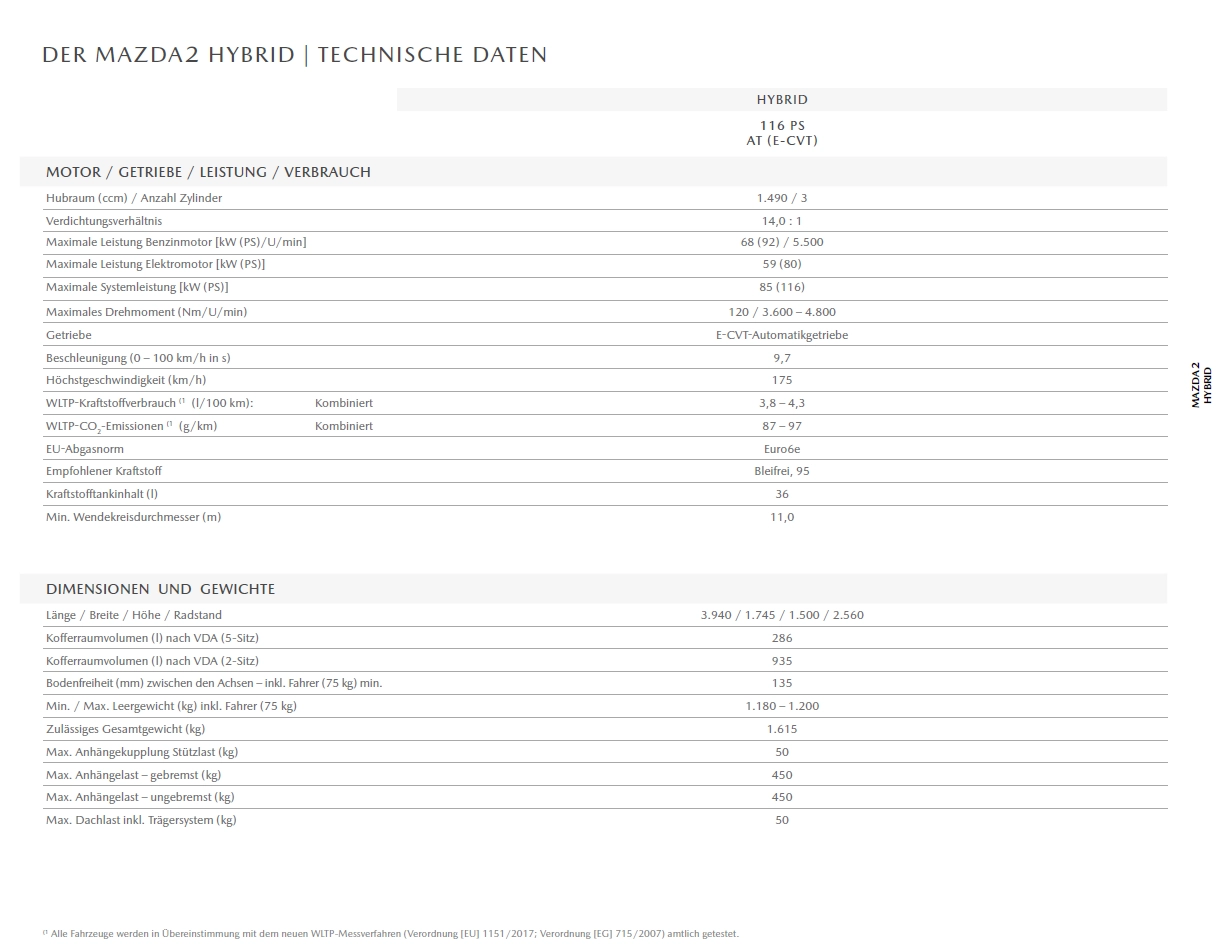The width and height of the screenshot is (1225, 948).
Task: Select the Maximales Drehmoment value
Action: (781, 312)
